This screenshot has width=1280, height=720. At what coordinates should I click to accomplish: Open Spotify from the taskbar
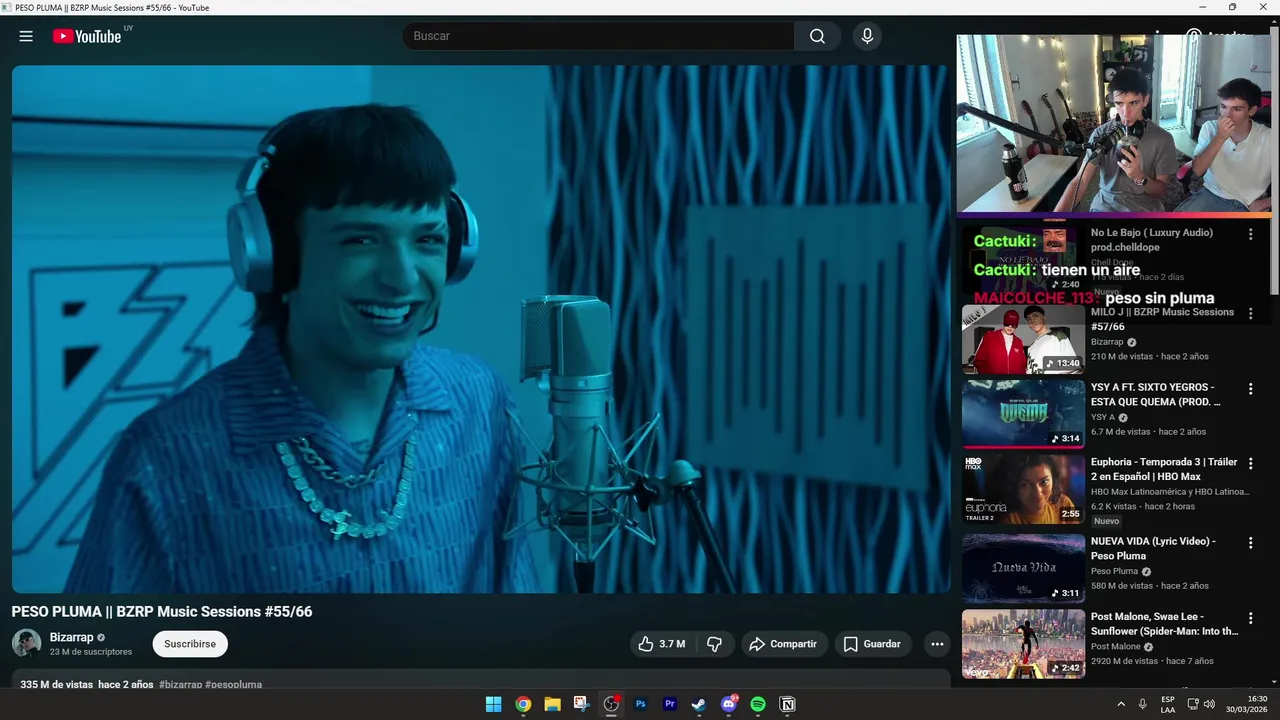click(x=758, y=704)
